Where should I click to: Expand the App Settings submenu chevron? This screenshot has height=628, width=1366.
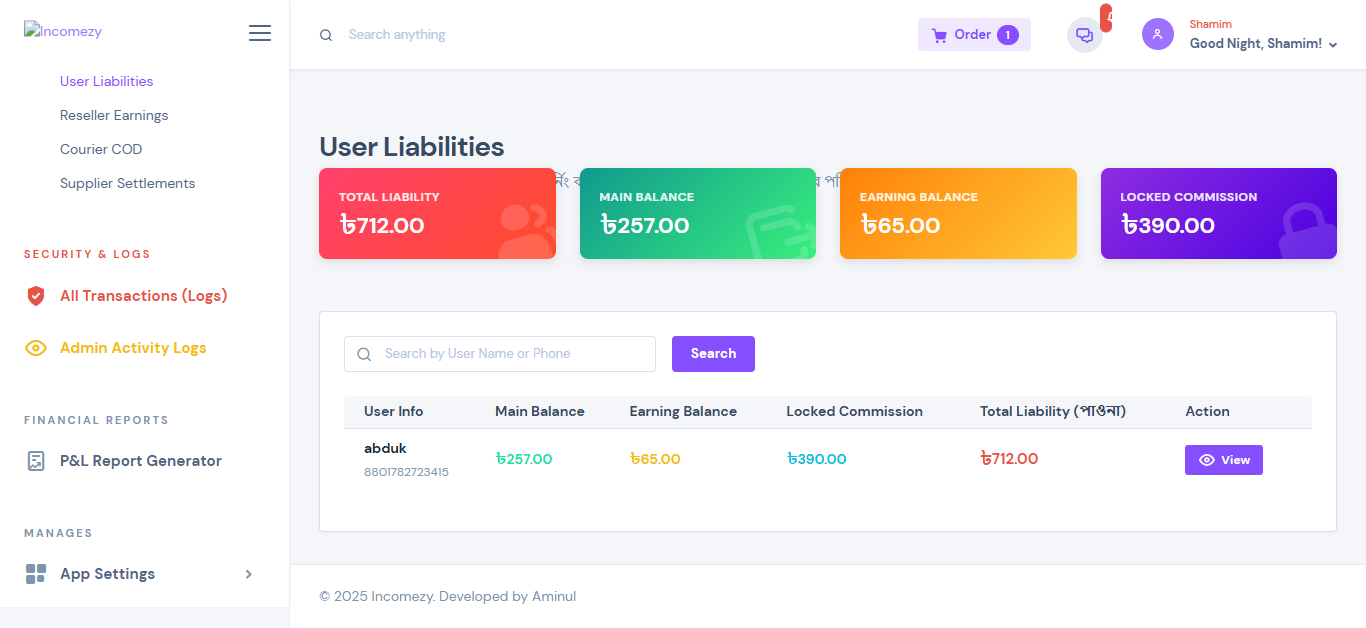click(249, 574)
